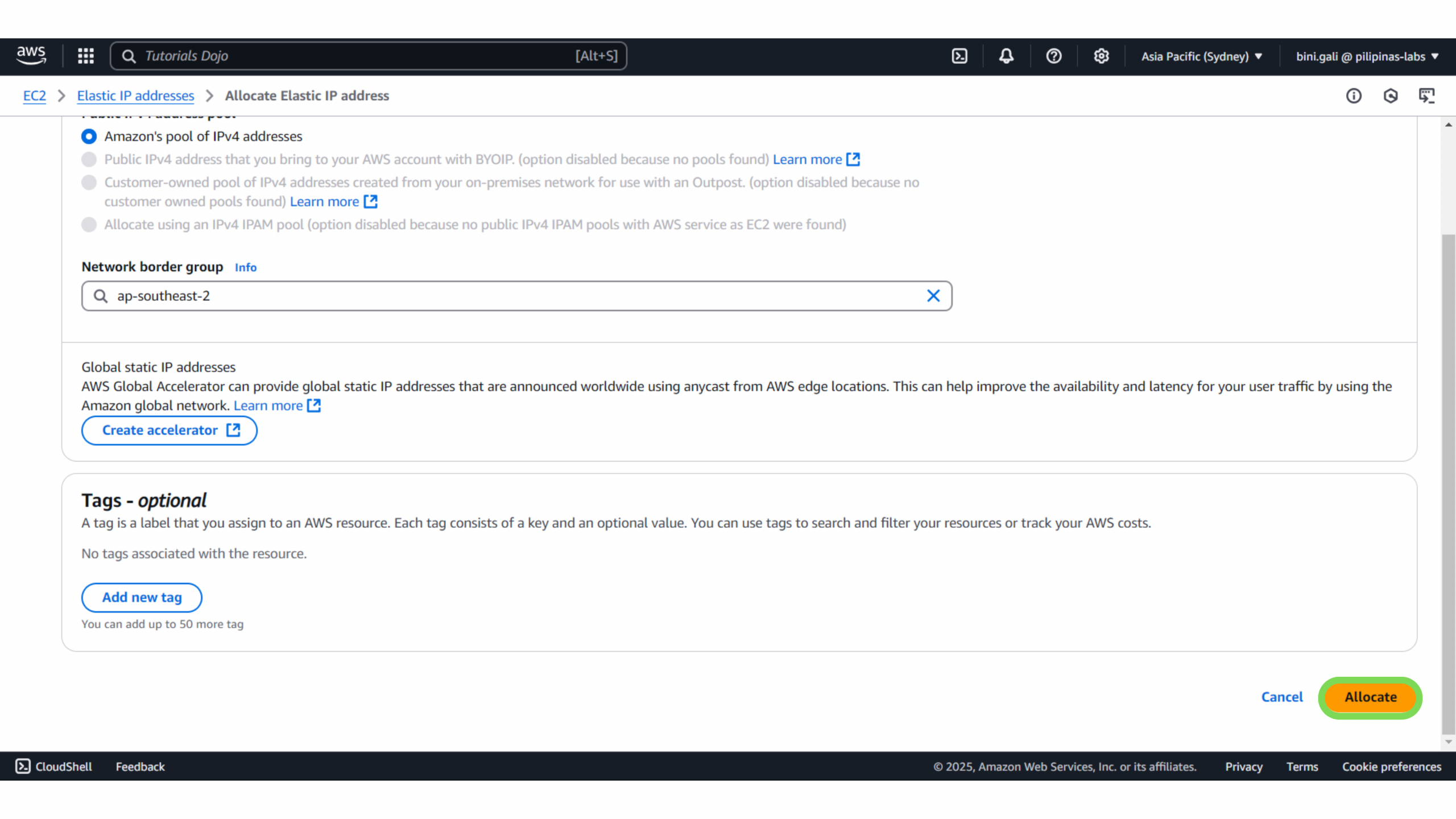Select the IPv4 IPAM pool option
The width and height of the screenshot is (1456, 819).
click(89, 225)
